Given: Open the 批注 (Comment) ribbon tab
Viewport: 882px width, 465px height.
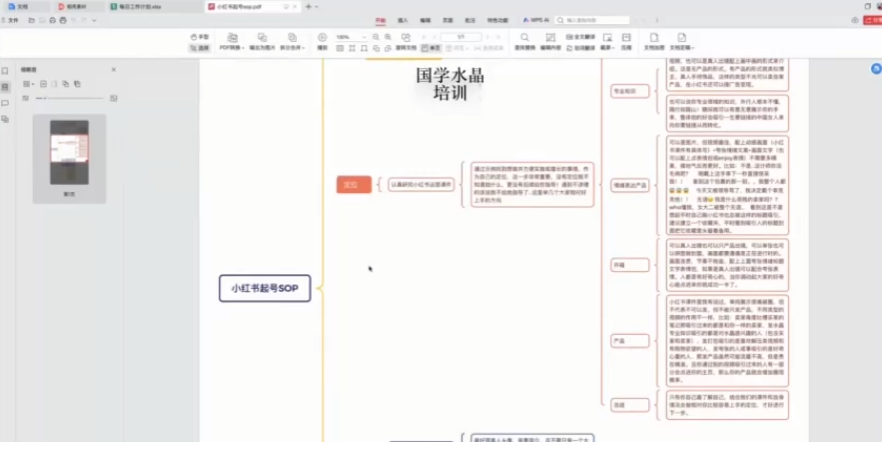Looking at the screenshot, I should (x=470, y=20).
